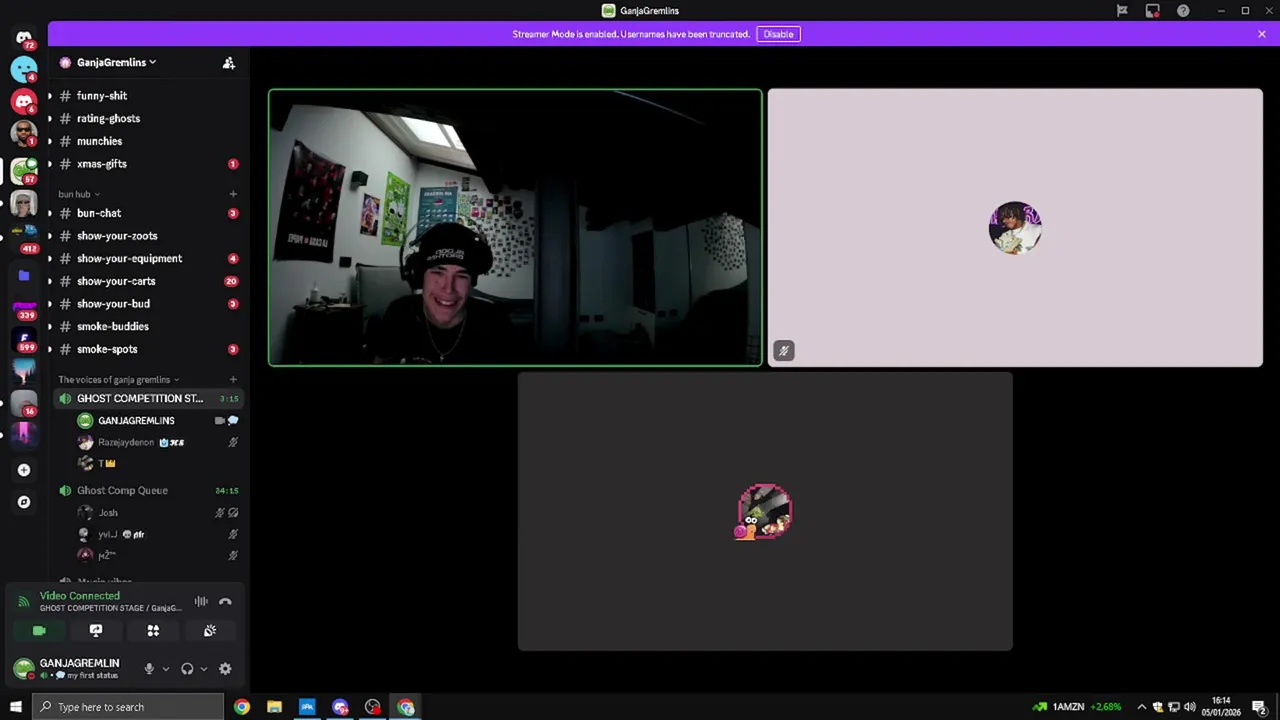This screenshot has height=720, width=1280.
Task: Open headphone output options arrow
Action: point(203,669)
